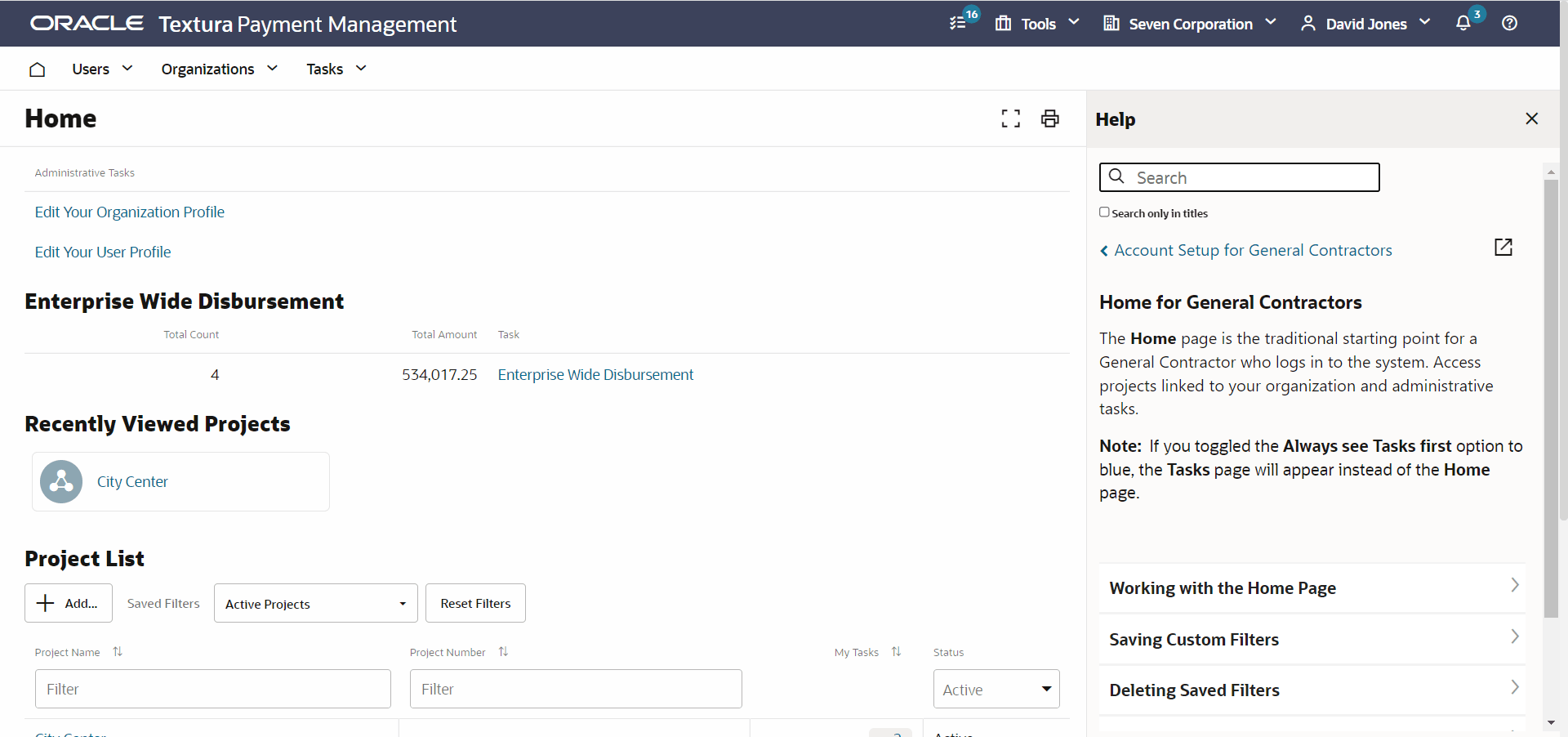Viewport: 1568px width, 737px height.
Task: Expand the Seven Corporation organization dropdown
Action: [x=1271, y=22]
